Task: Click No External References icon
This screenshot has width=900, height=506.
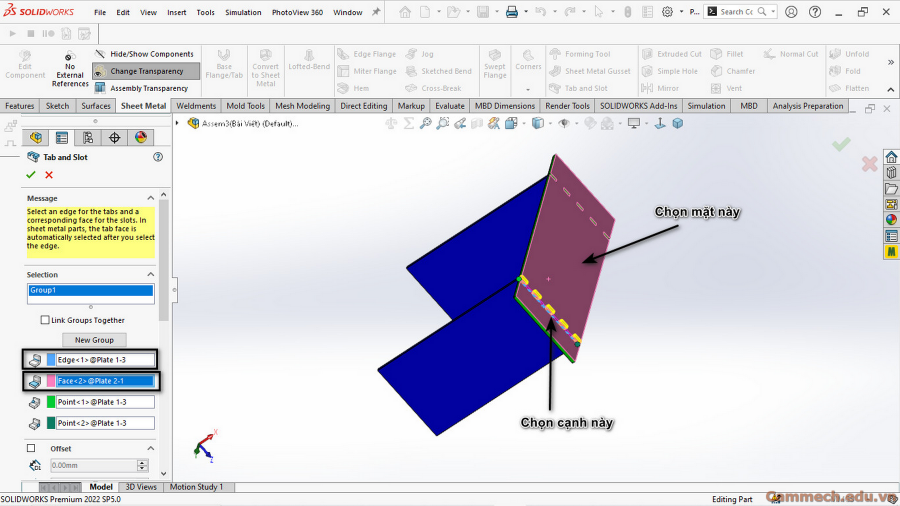Action: coord(70,69)
